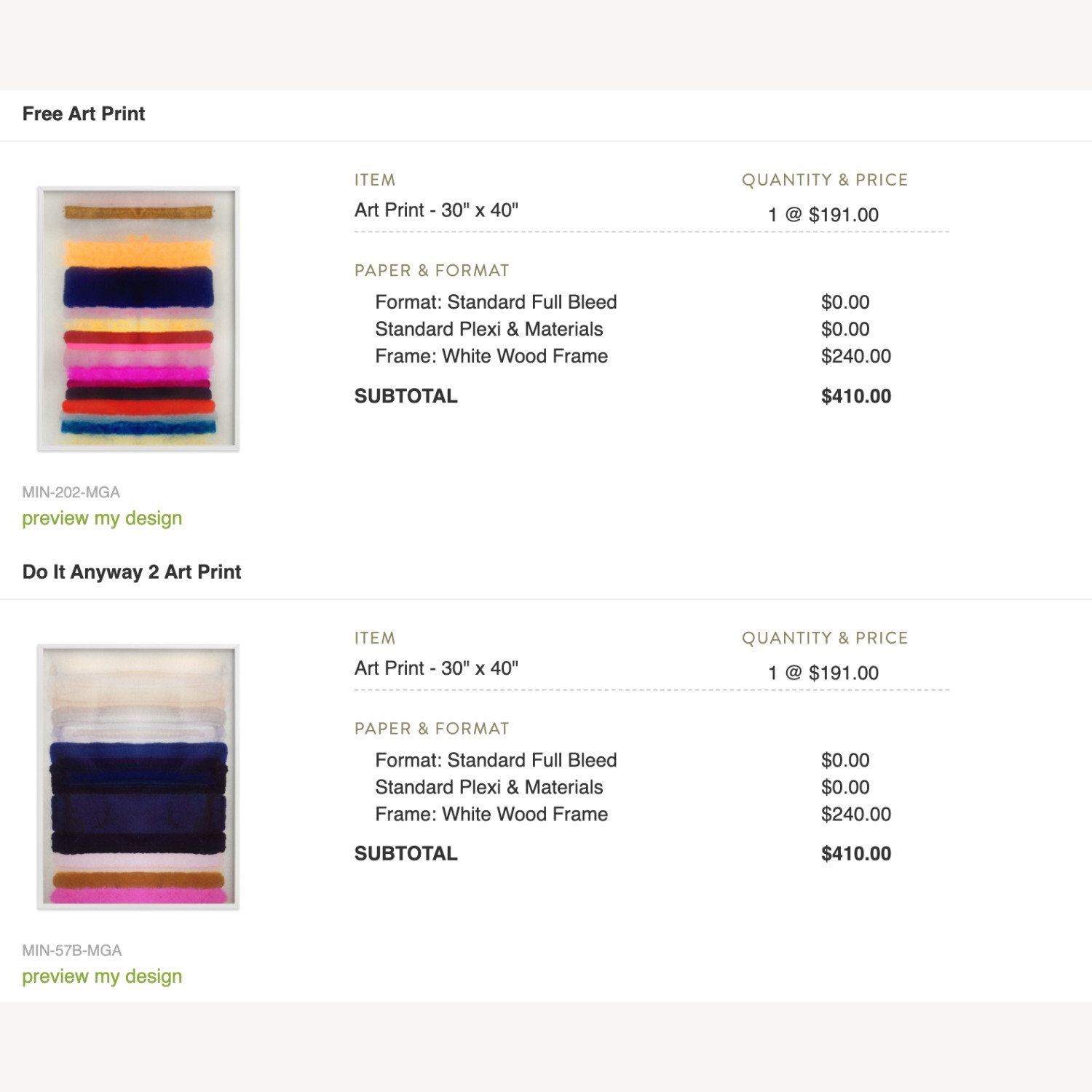Click preview my design under MIN-57B-MGA
Viewport: 1092px width, 1092px height.
click(x=102, y=976)
